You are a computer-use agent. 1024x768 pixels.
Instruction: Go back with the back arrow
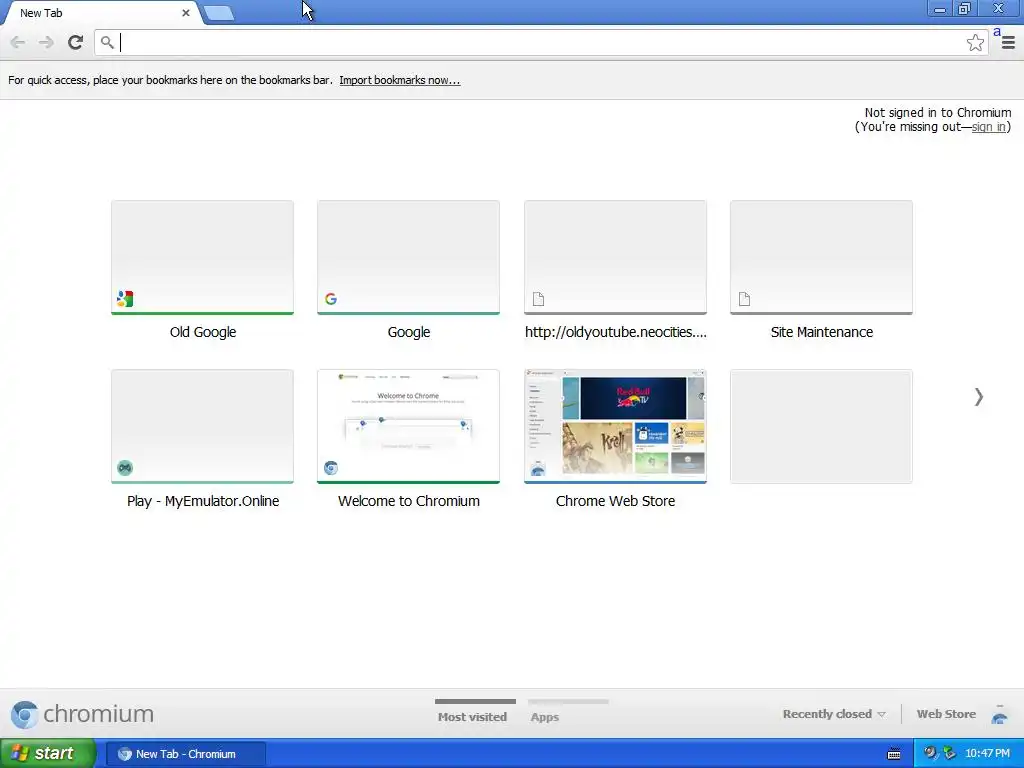point(18,42)
